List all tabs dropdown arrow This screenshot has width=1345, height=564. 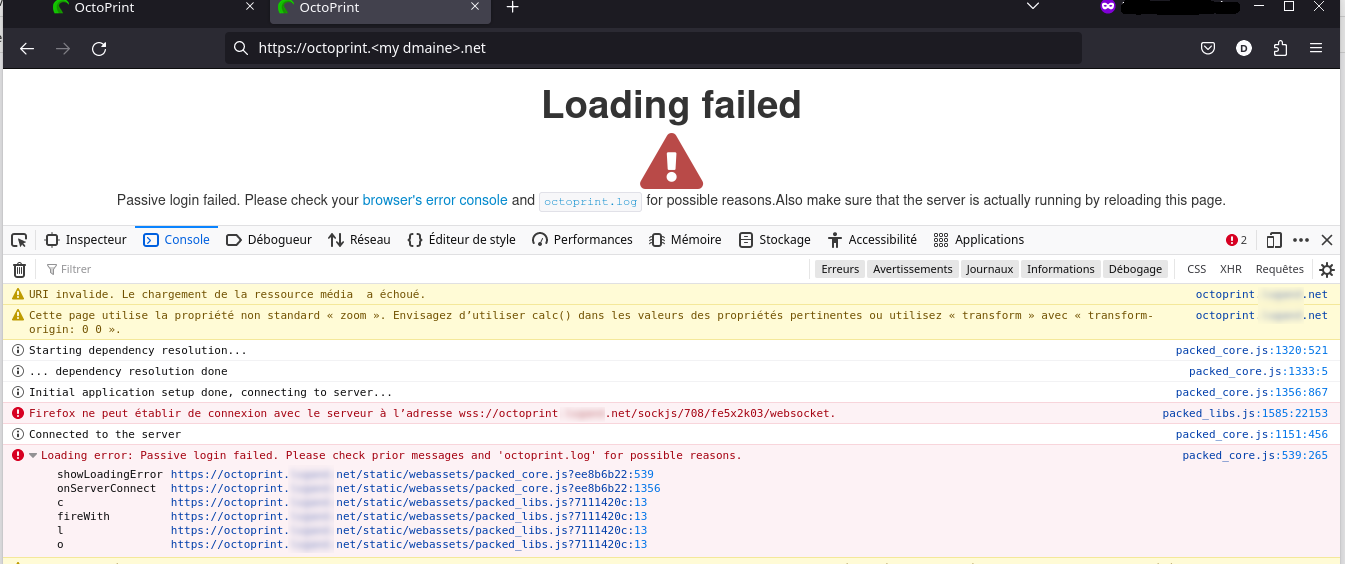[x=1033, y=6]
